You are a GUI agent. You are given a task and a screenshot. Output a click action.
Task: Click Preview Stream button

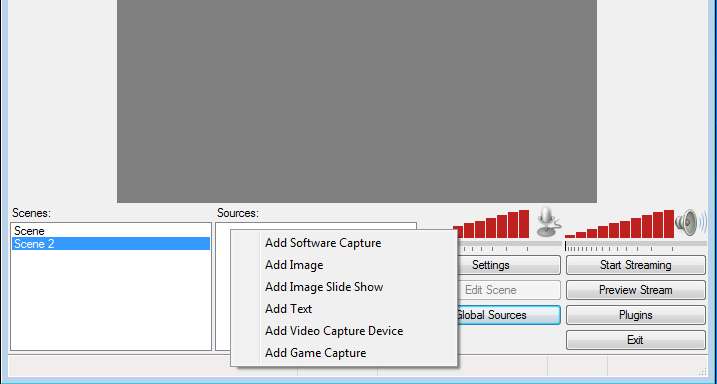(x=636, y=290)
